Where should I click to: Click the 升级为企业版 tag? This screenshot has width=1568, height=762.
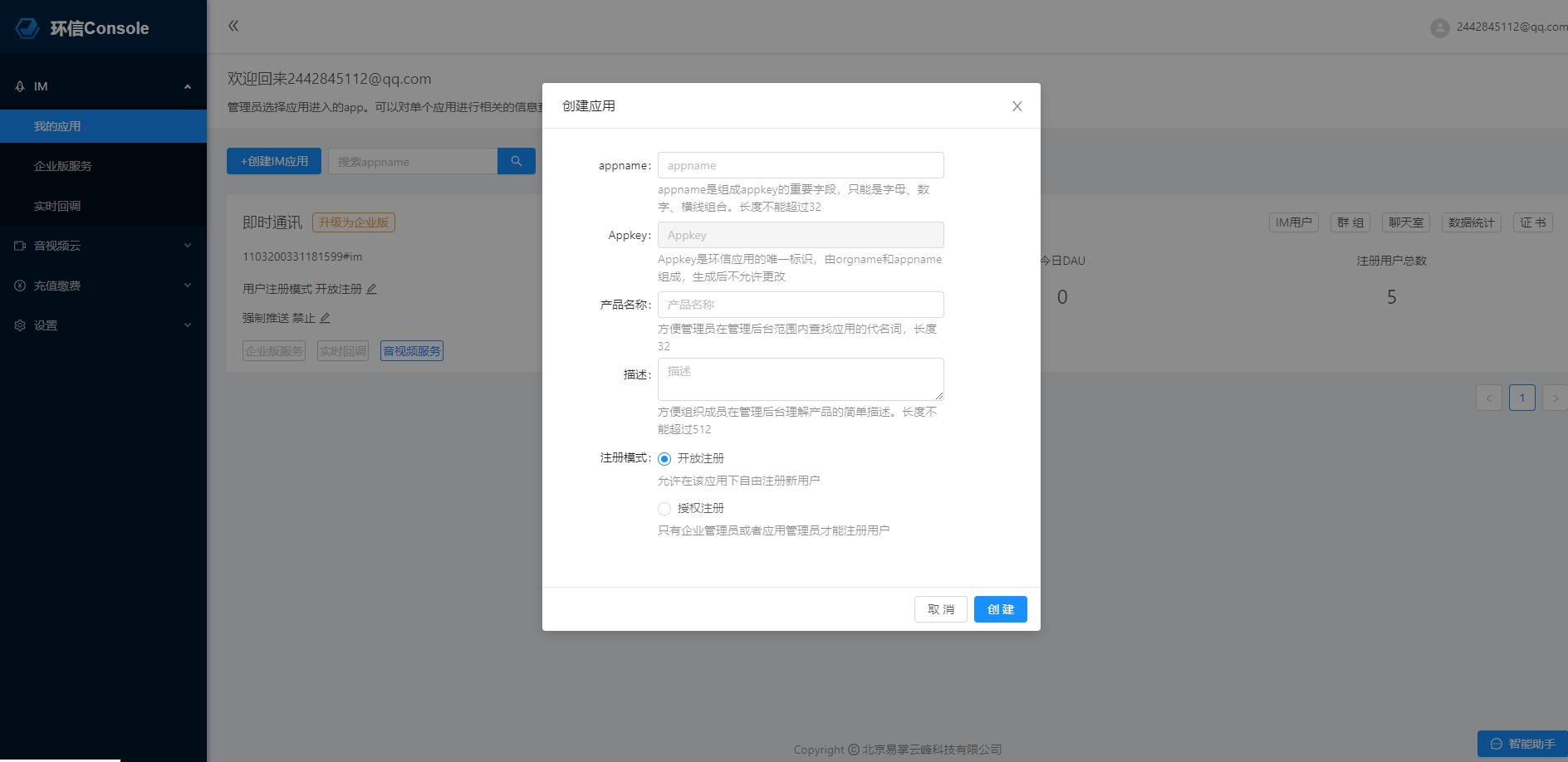354,222
